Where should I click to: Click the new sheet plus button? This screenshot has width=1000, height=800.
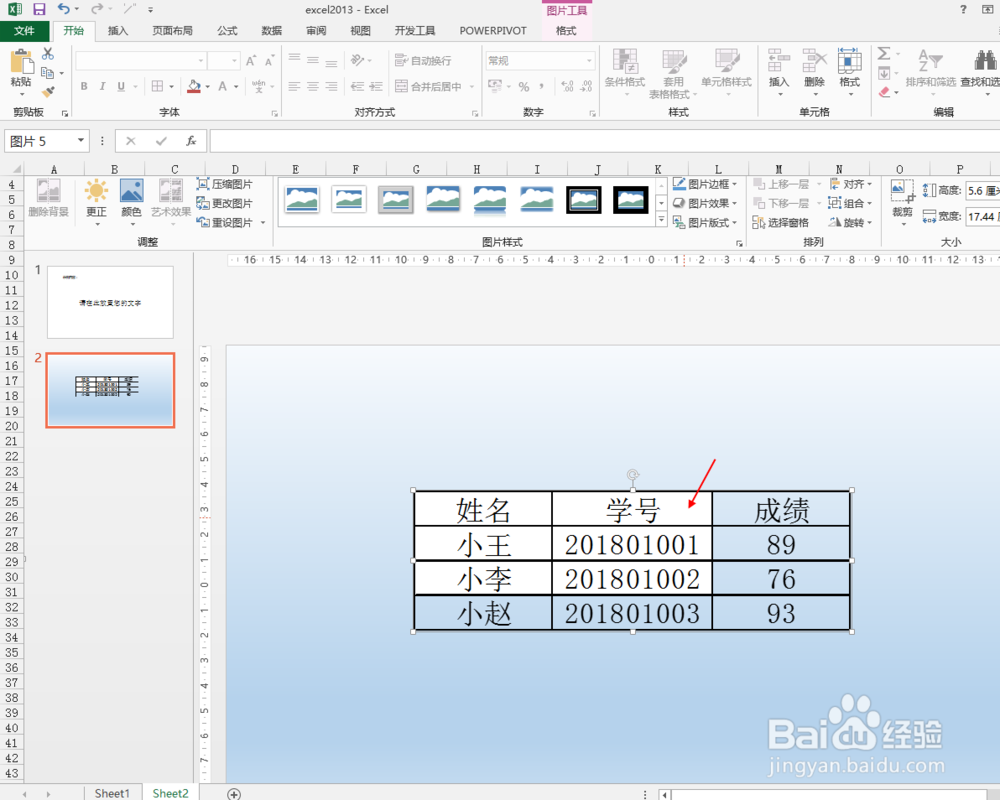pos(234,794)
